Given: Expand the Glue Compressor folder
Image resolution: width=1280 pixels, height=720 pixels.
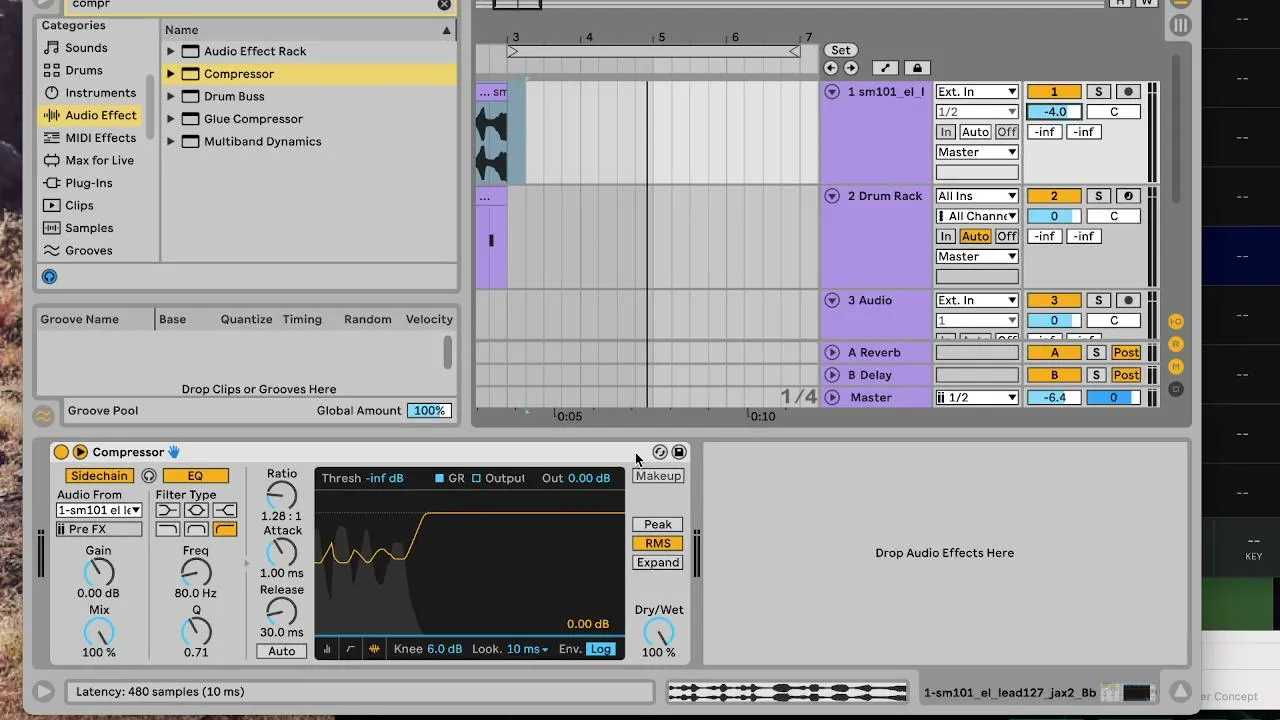Looking at the screenshot, I should click(x=171, y=119).
